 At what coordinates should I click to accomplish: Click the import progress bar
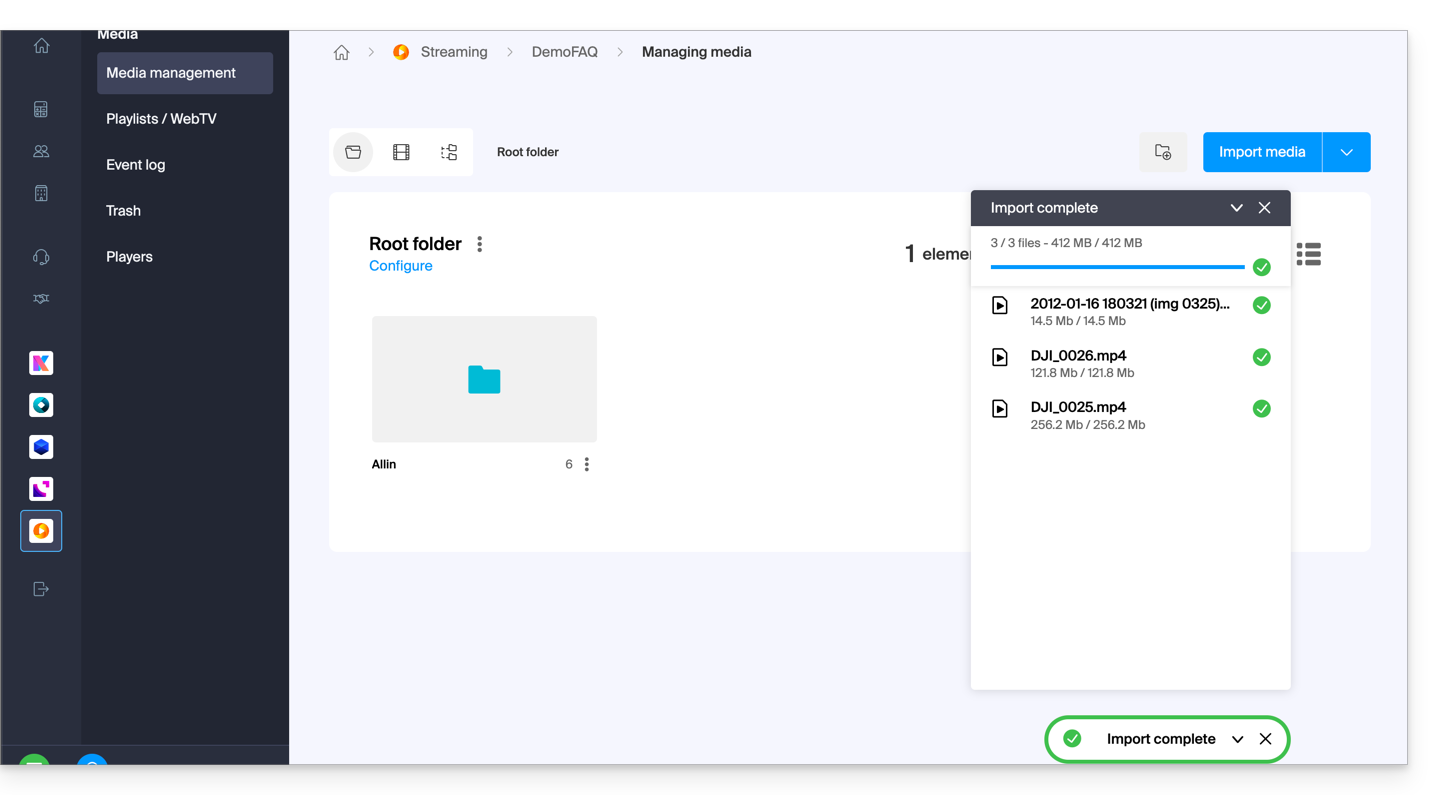coord(1116,267)
